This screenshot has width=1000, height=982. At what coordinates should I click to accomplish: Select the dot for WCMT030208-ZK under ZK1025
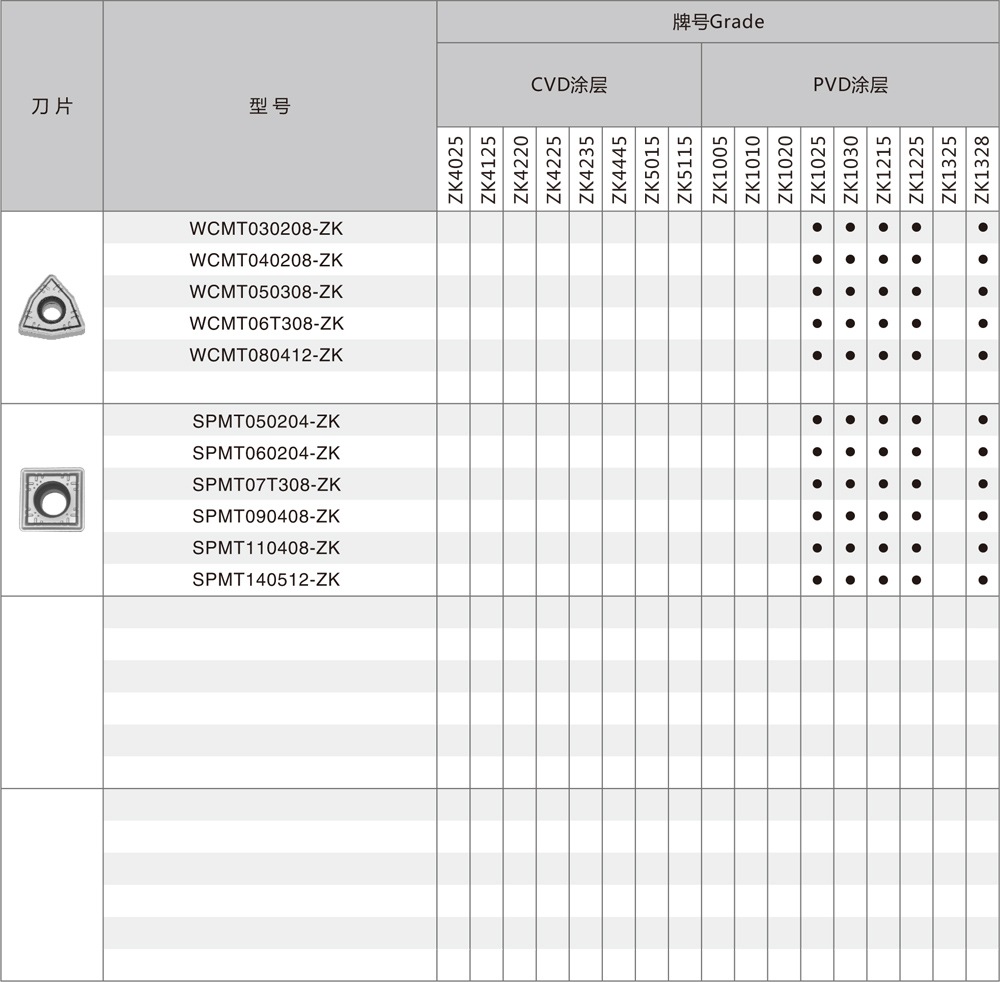click(817, 228)
